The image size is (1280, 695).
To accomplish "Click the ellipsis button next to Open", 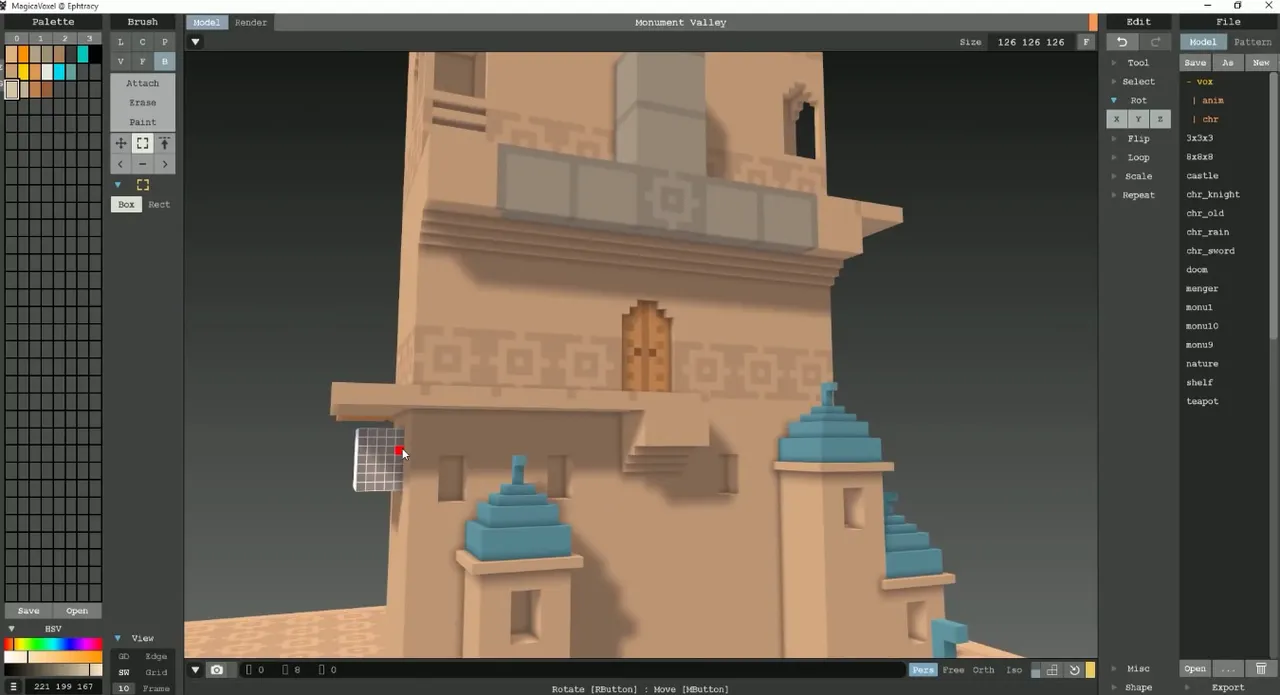I will pyautogui.click(x=1227, y=669).
